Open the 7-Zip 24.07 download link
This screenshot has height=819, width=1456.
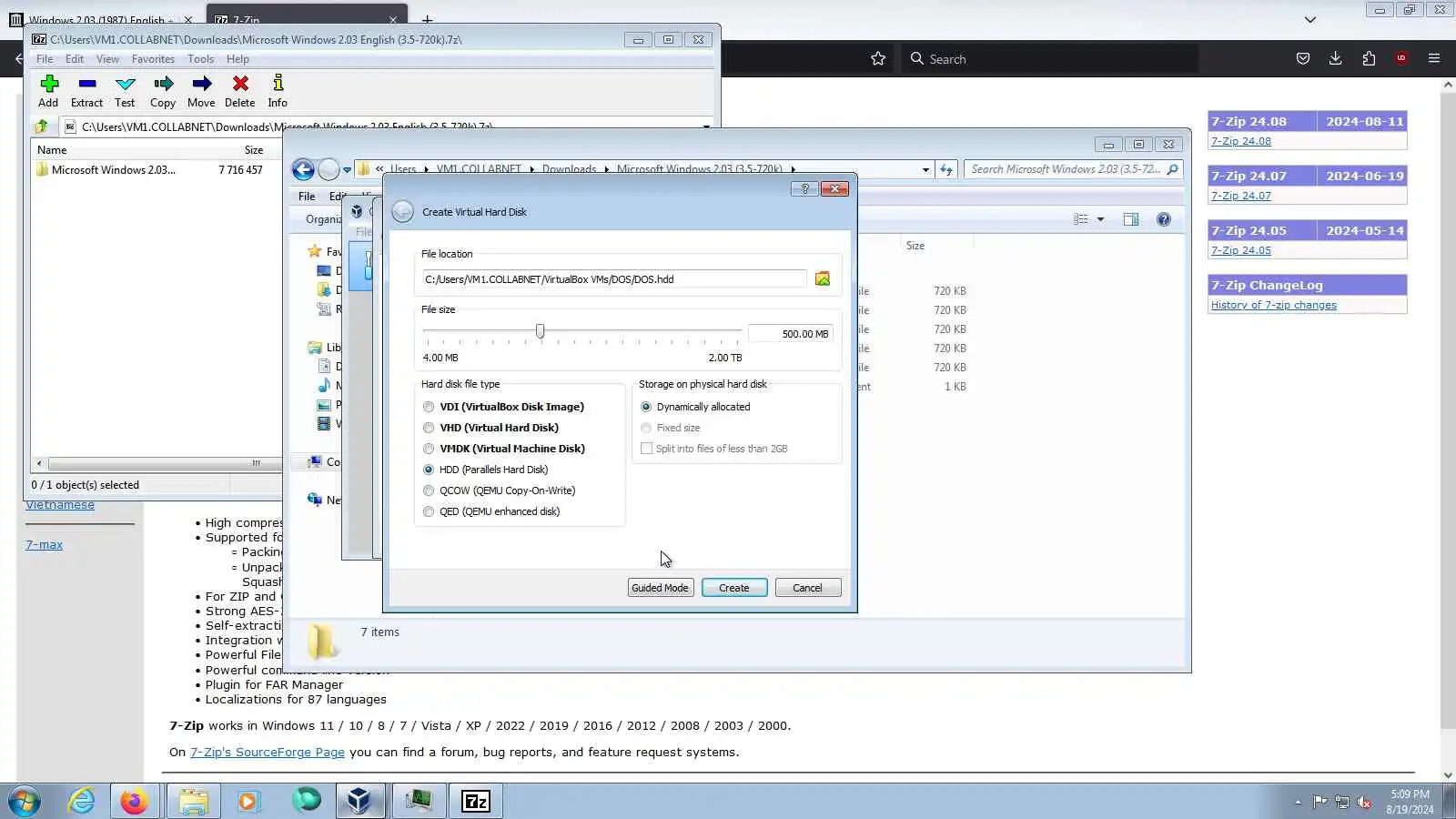[x=1241, y=196]
